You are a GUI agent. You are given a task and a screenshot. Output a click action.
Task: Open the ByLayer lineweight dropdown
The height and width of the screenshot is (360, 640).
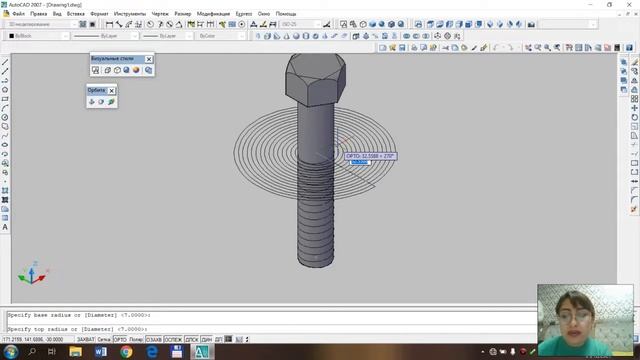pyautogui.click(x=167, y=36)
